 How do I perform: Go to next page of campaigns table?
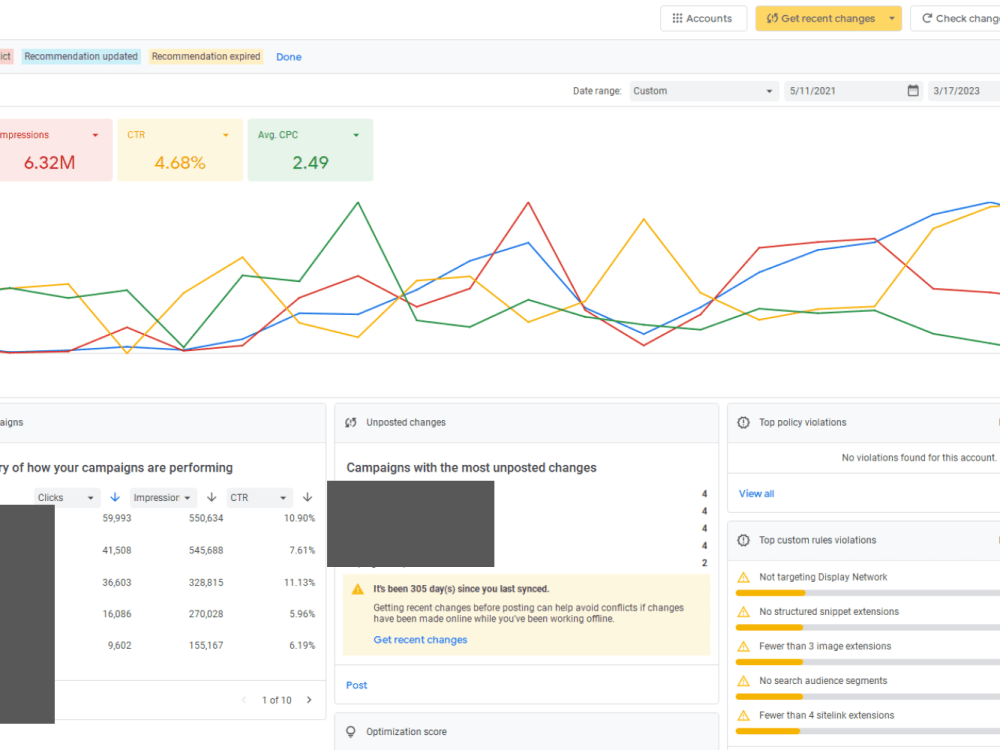[x=309, y=700]
